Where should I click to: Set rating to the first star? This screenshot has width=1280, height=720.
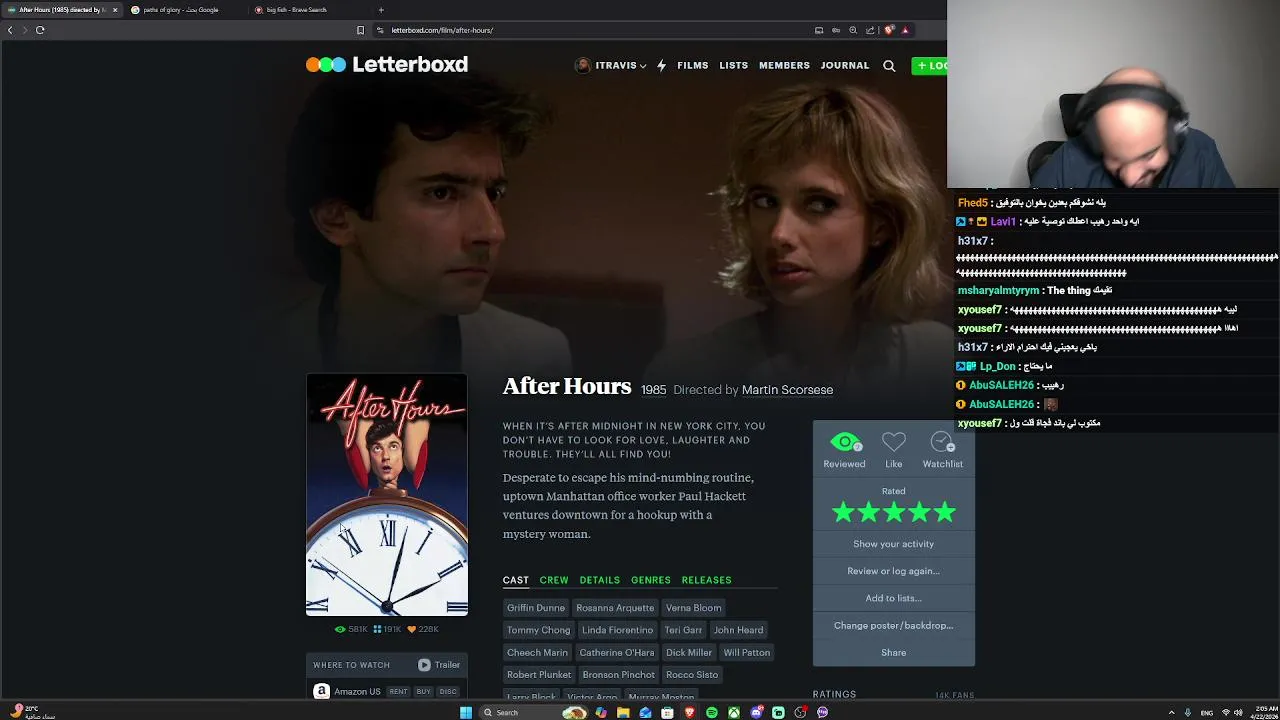pos(843,513)
